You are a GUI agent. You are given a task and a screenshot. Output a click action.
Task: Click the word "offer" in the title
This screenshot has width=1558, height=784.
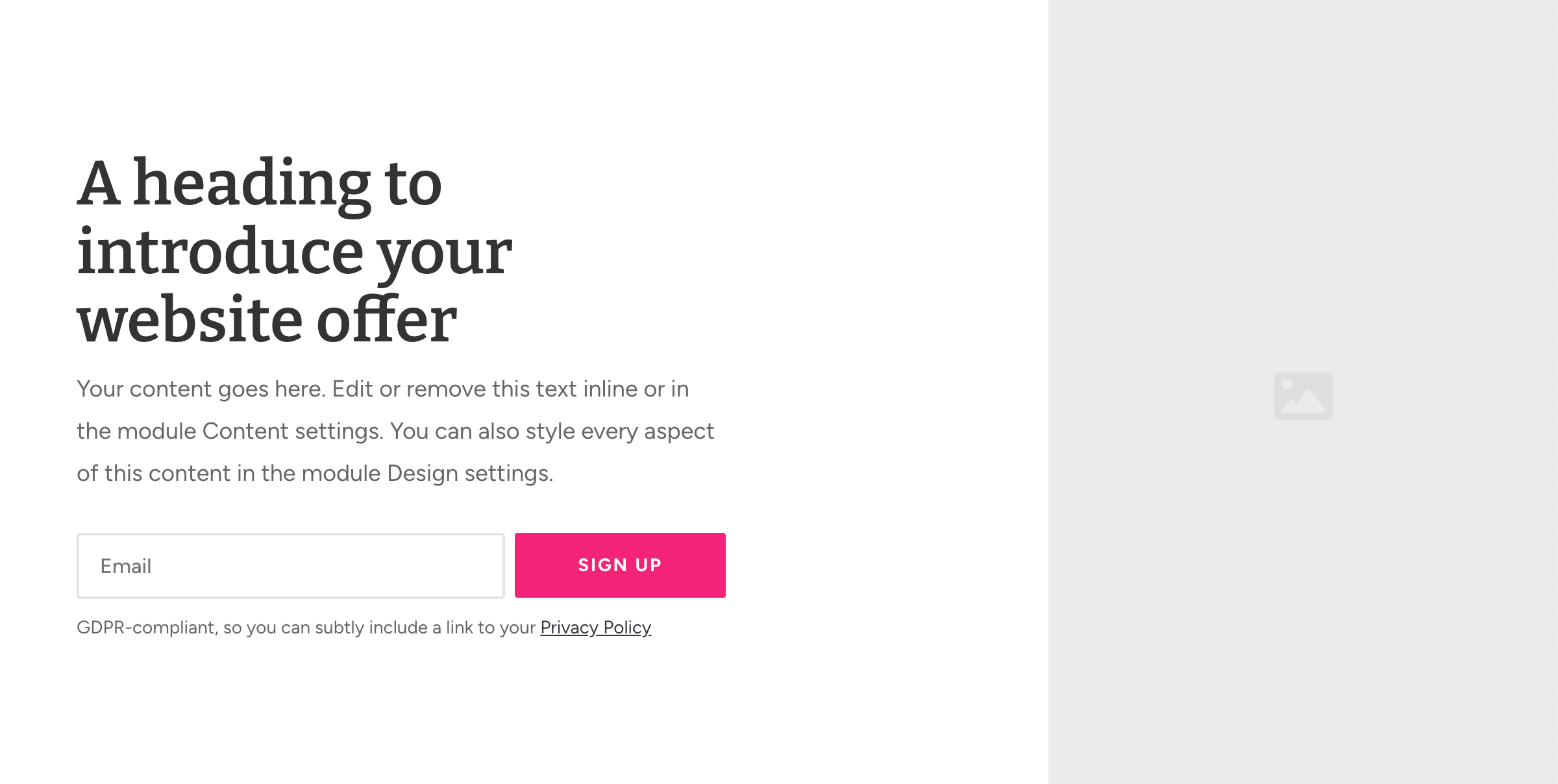[x=387, y=319]
